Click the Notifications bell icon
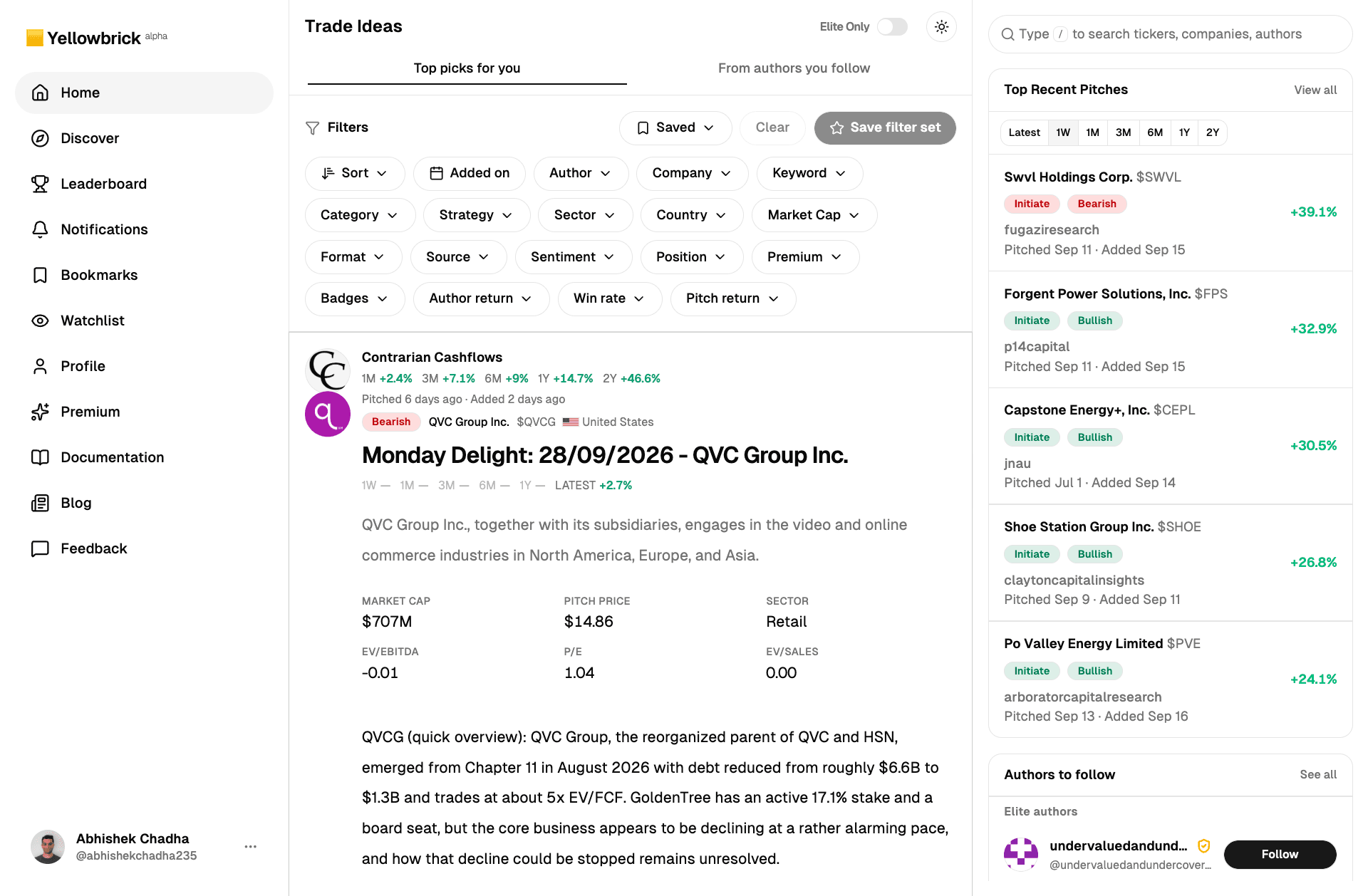The width and height of the screenshot is (1368, 896). pos(41,229)
